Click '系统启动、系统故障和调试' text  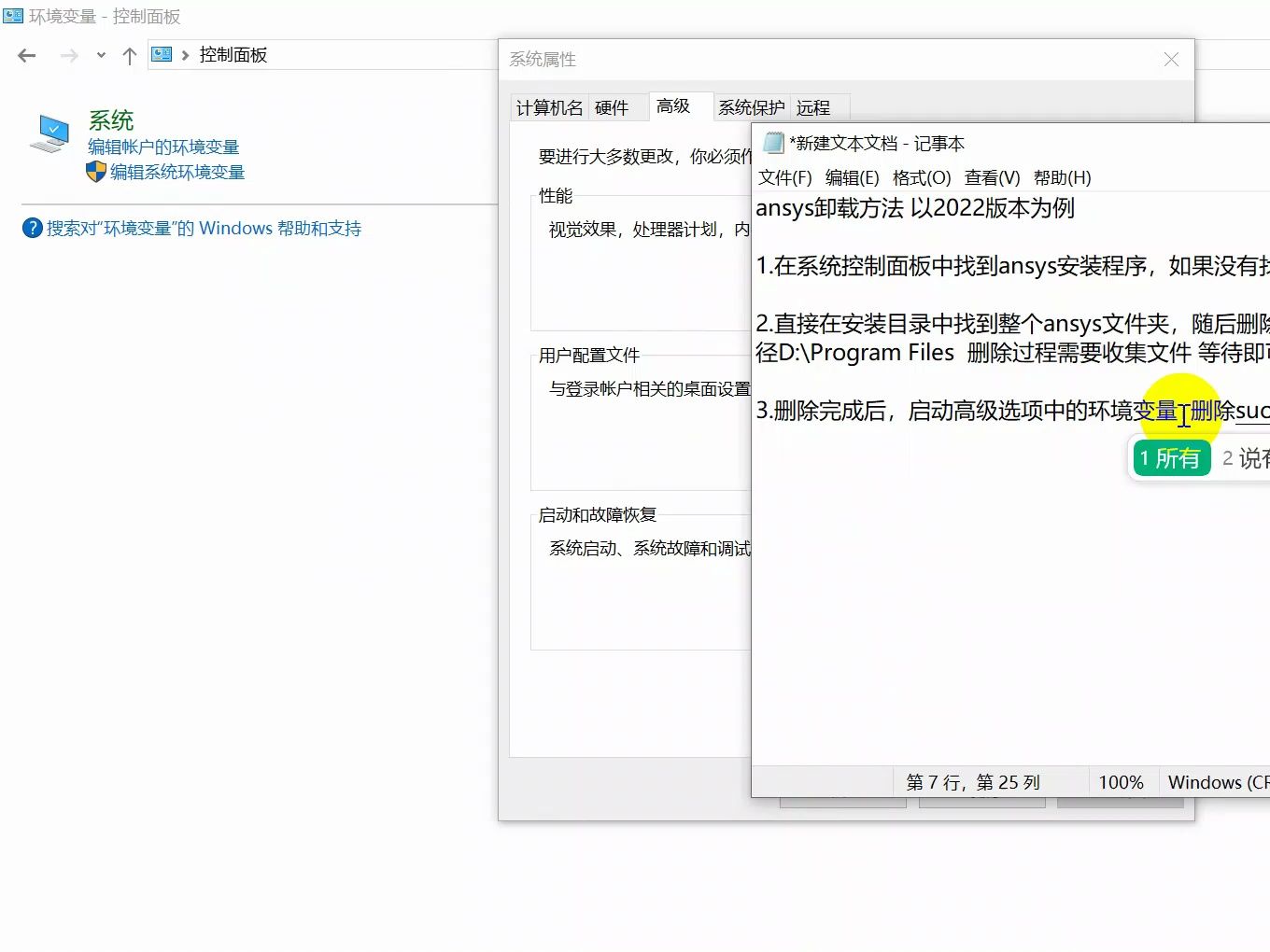[x=650, y=549]
